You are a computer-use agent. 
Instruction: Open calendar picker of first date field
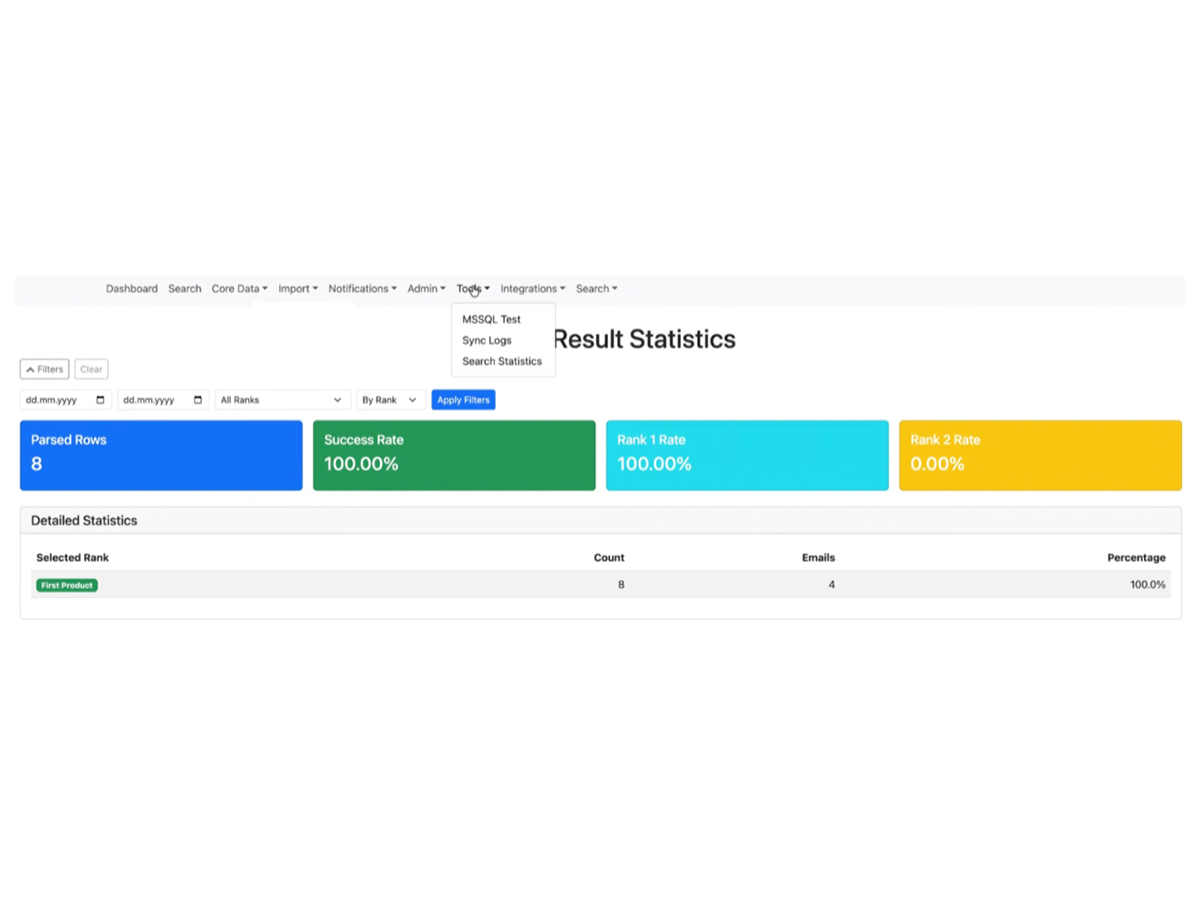(100, 400)
